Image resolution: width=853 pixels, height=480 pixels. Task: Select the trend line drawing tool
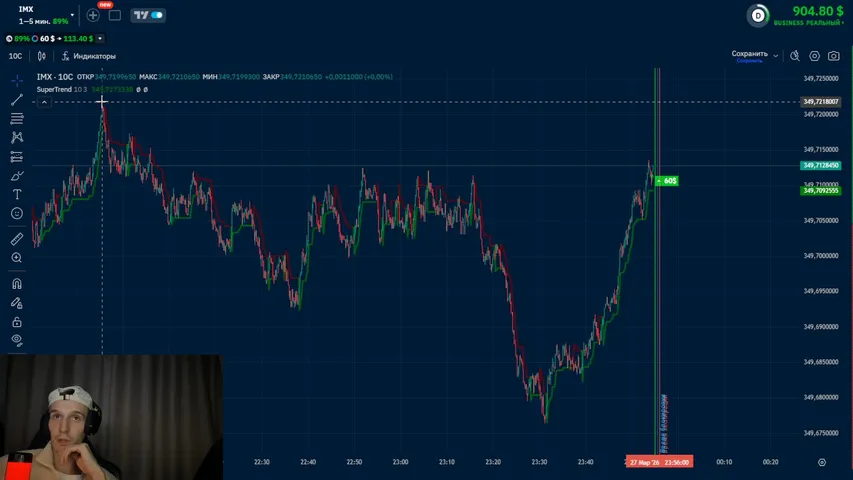[17, 99]
